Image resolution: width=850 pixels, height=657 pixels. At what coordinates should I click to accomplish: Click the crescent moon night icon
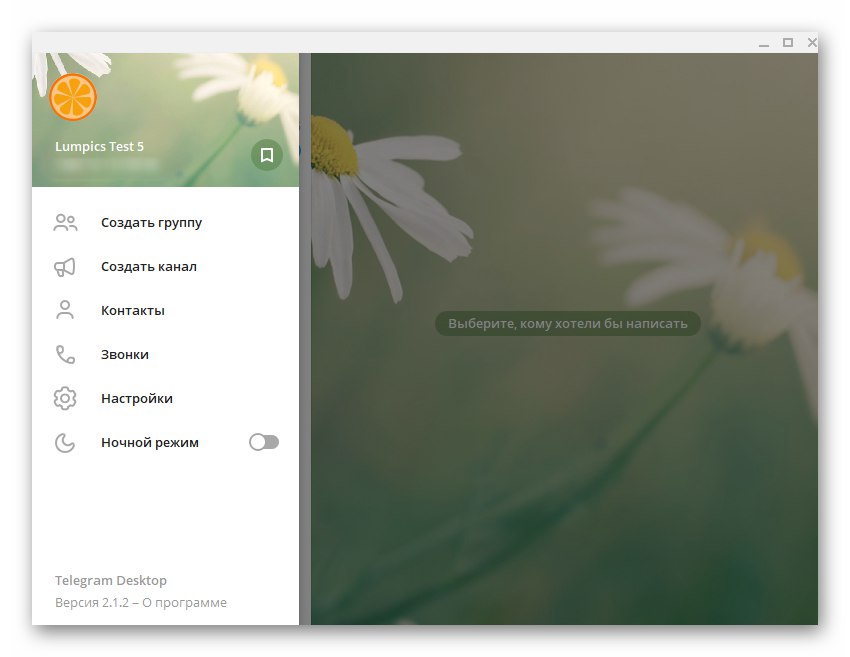pos(65,442)
